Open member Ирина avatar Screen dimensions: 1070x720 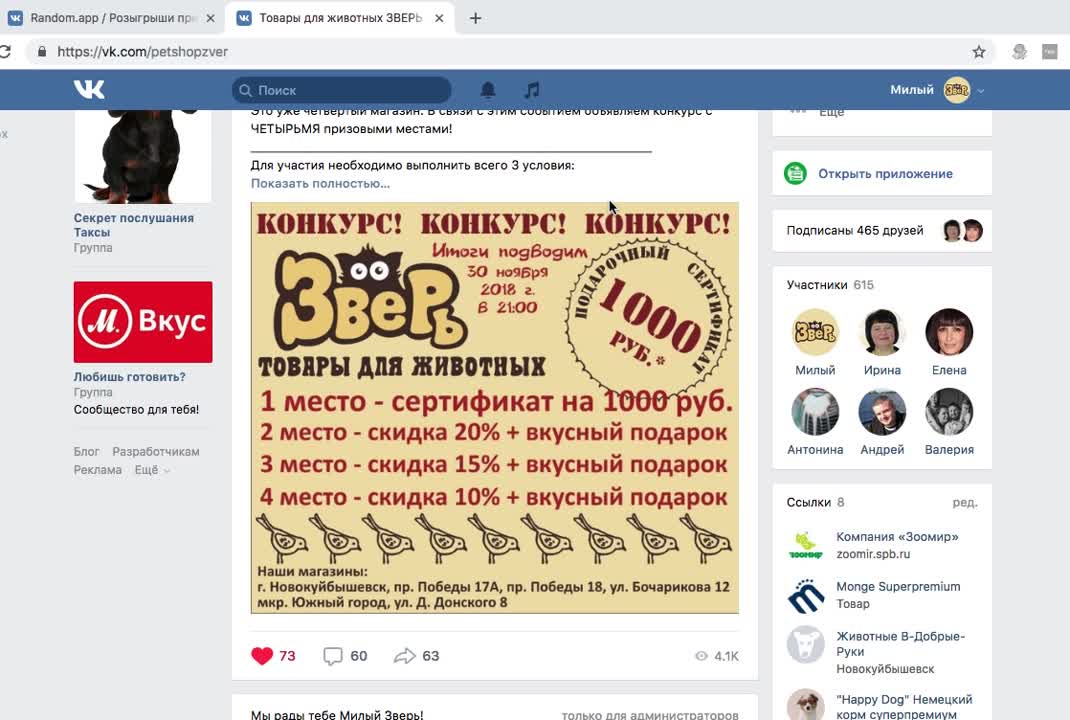882,332
